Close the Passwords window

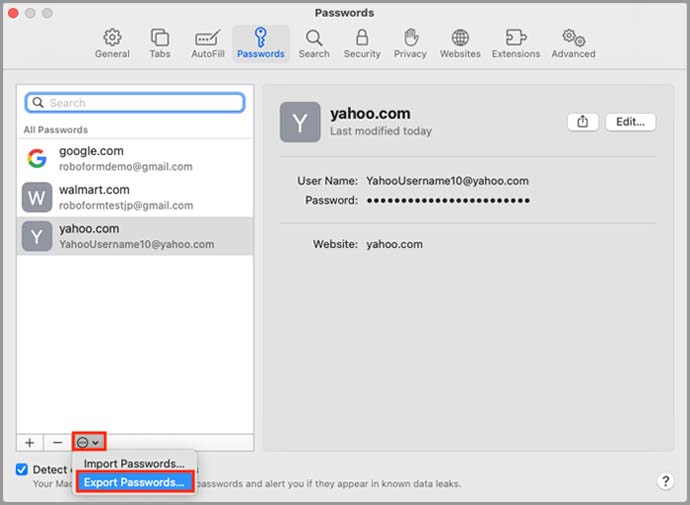pyautogui.click(x=13, y=13)
